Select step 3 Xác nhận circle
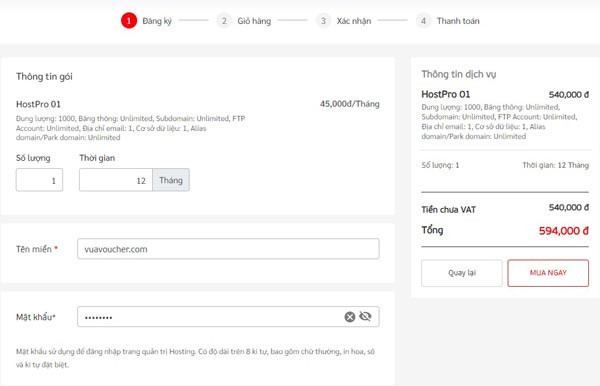 pyautogui.click(x=323, y=21)
